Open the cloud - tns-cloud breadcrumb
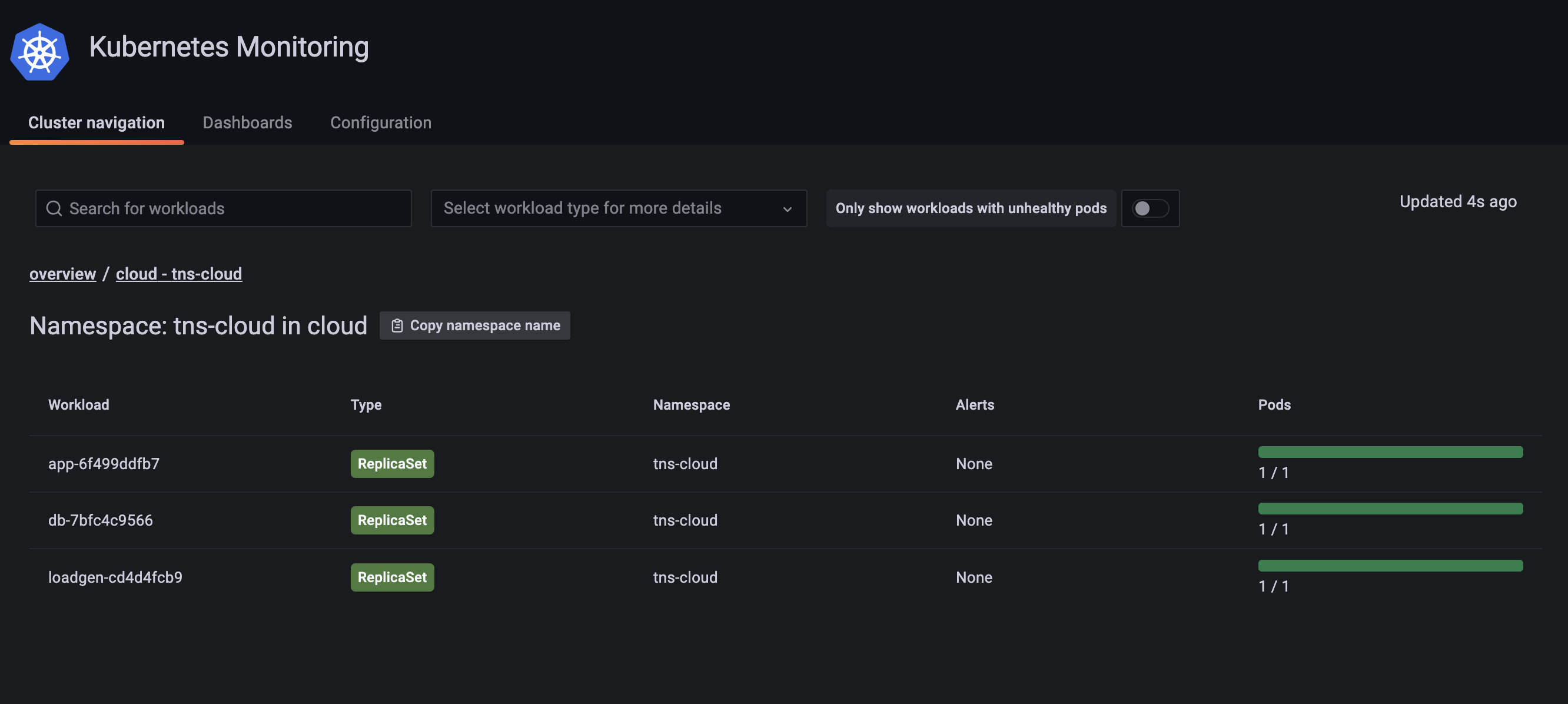This screenshot has height=704, width=1568. [178, 274]
